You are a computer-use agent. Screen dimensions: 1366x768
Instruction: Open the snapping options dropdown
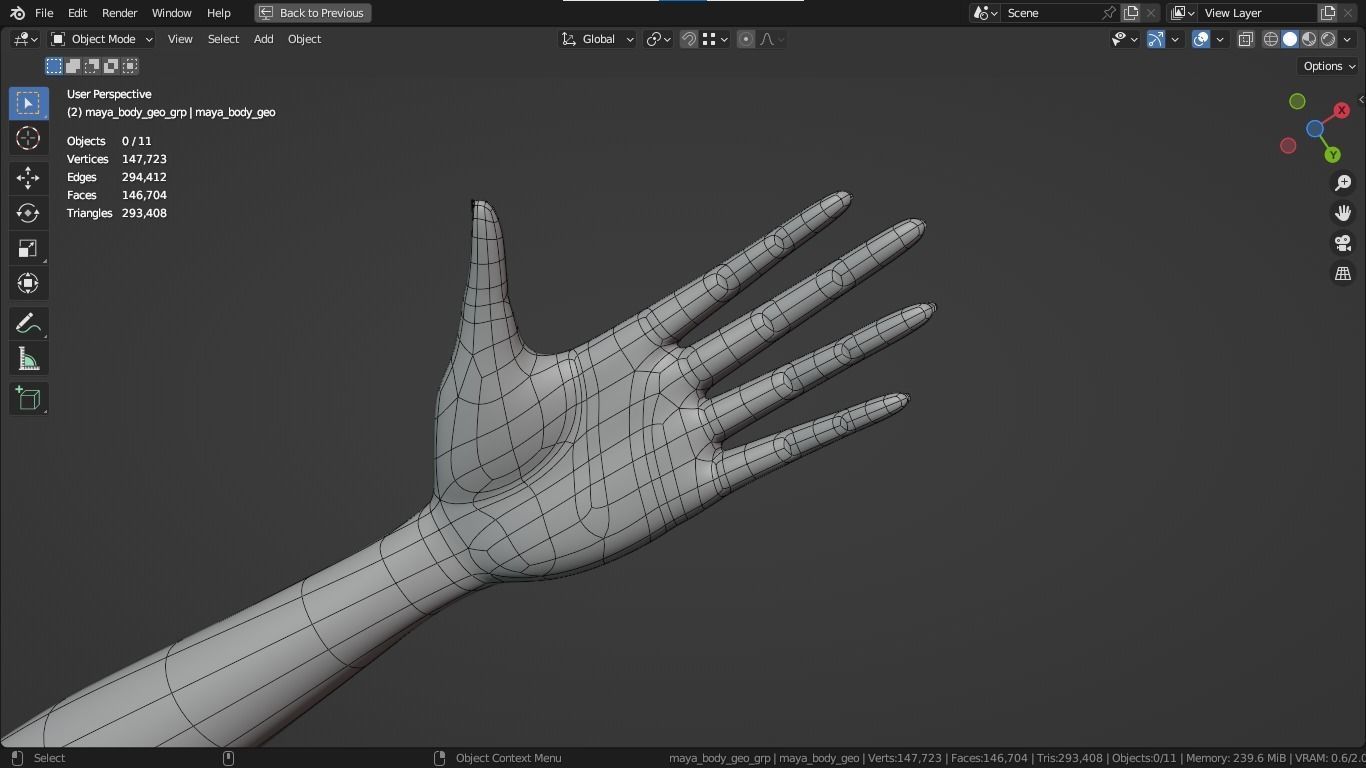pos(714,39)
